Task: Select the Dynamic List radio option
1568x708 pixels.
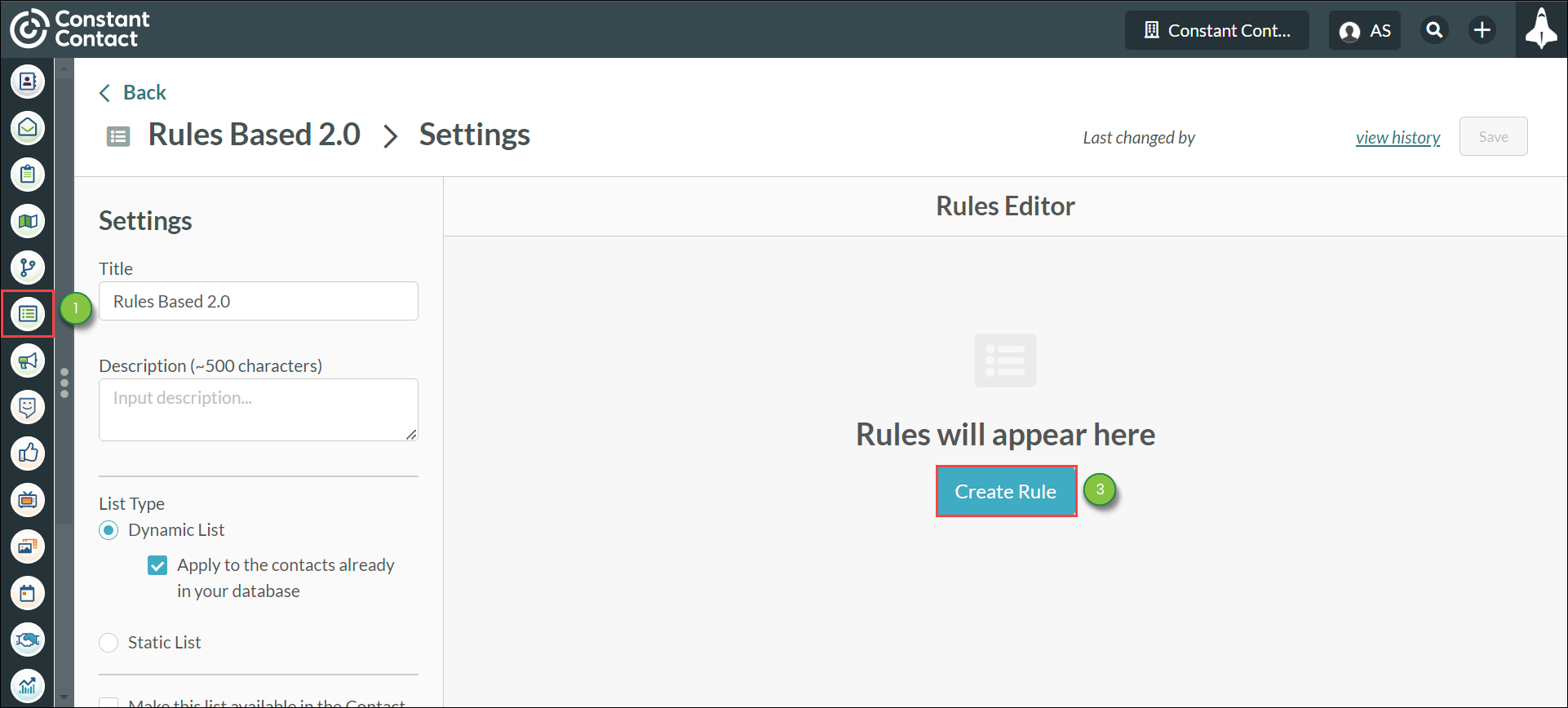Action: (x=109, y=530)
